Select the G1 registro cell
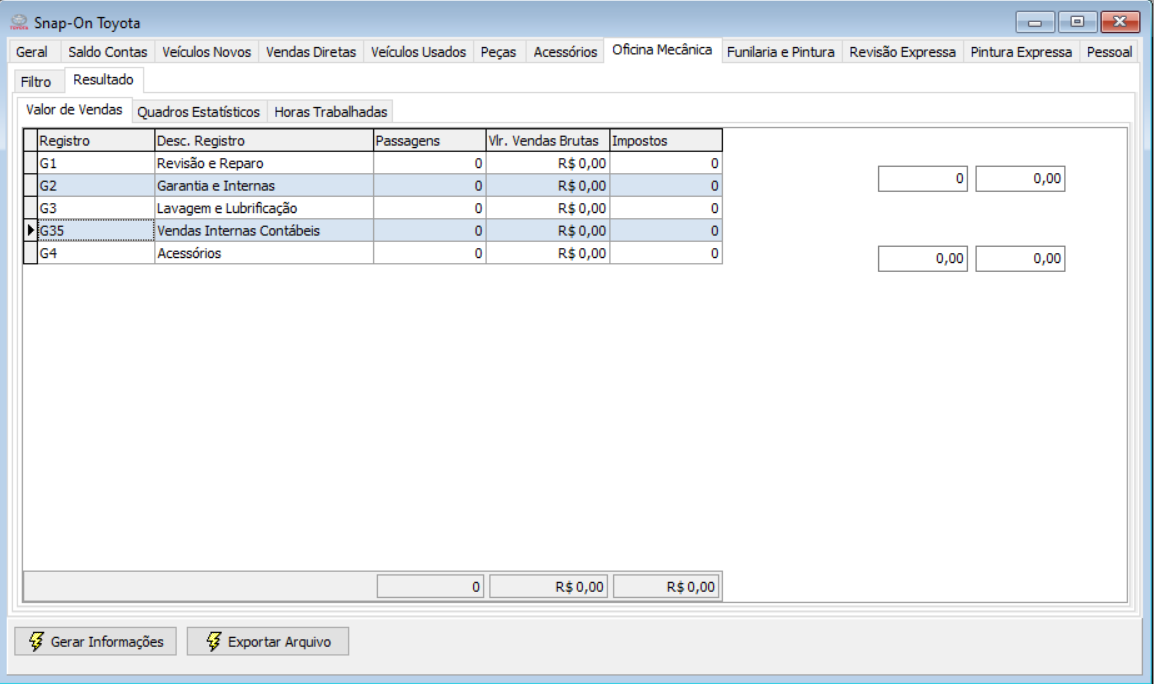Viewport: 1154px width, 684px height. click(x=96, y=163)
